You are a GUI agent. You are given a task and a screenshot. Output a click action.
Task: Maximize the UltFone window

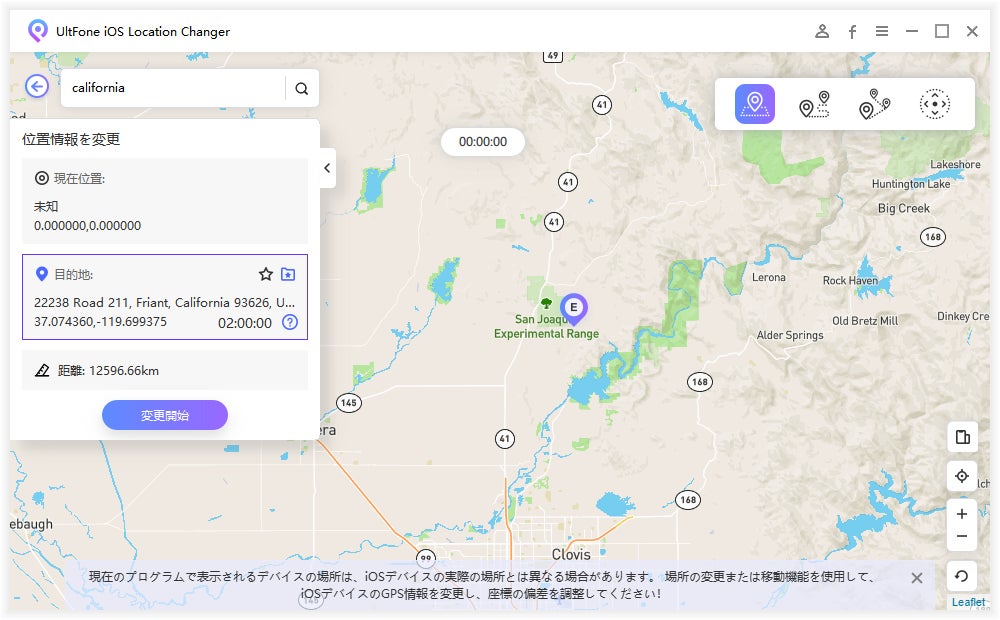click(x=942, y=31)
